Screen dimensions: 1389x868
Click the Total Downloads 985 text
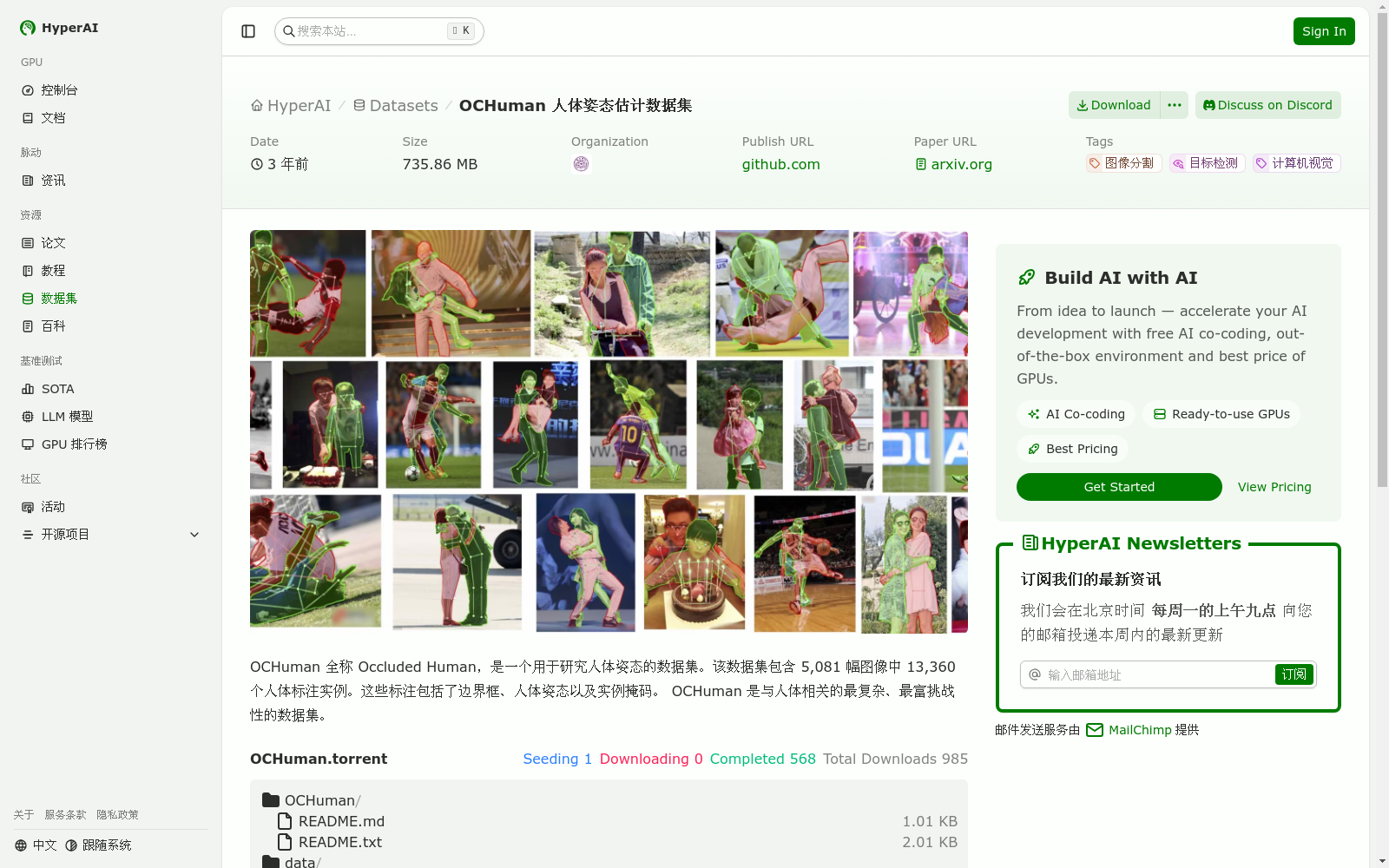coord(895,759)
